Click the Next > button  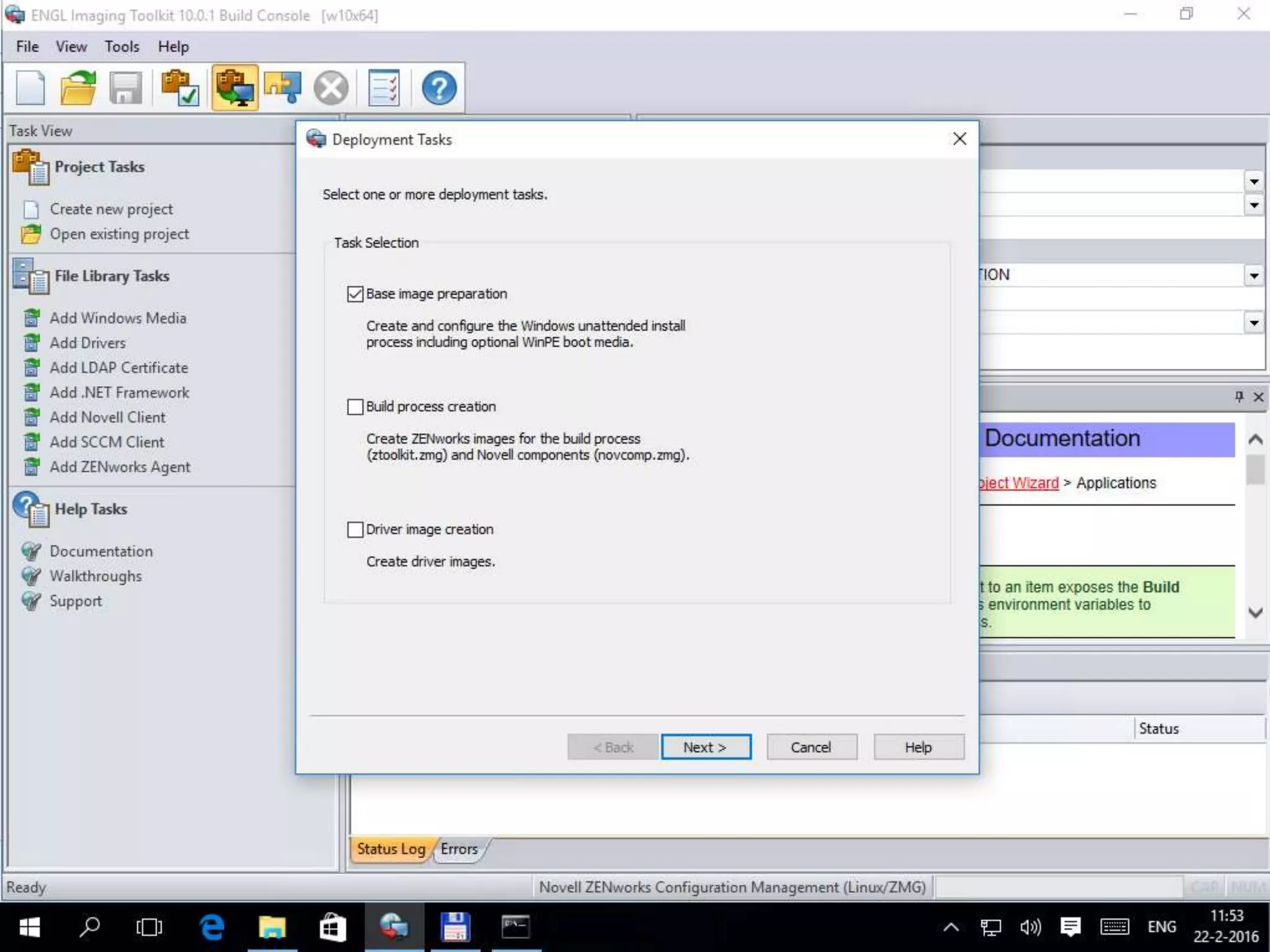point(706,747)
